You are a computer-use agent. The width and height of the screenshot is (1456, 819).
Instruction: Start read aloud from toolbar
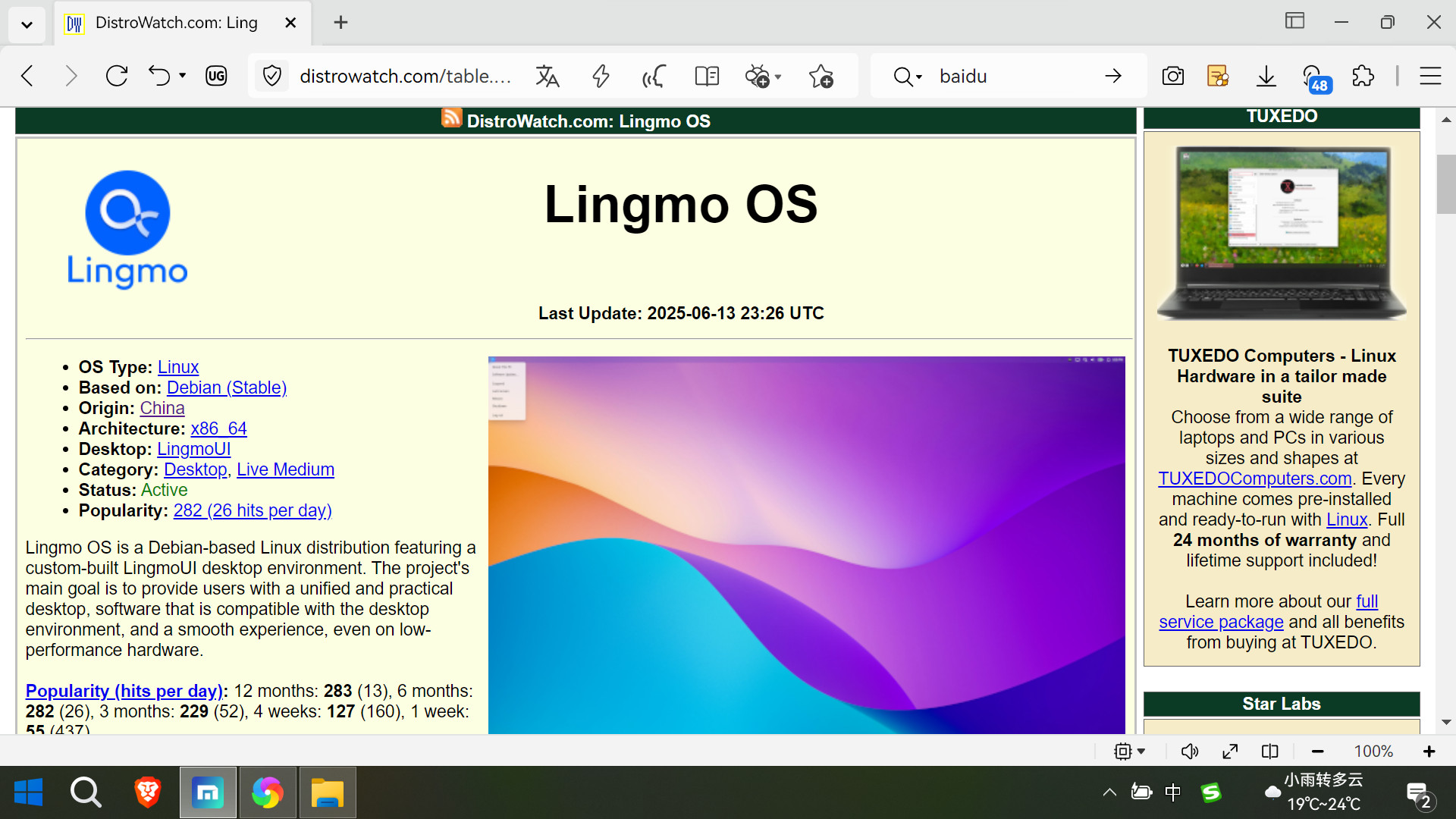click(654, 76)
